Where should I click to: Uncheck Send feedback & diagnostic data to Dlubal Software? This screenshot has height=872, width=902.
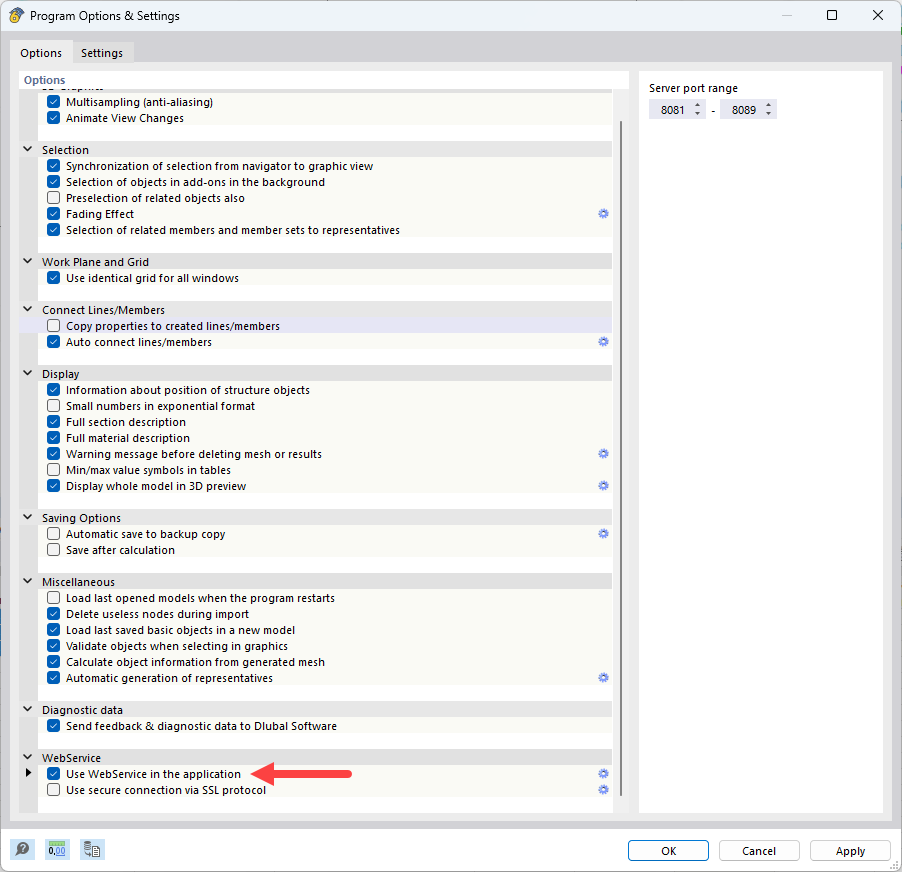pyautogui.click(x=53, y=725)
